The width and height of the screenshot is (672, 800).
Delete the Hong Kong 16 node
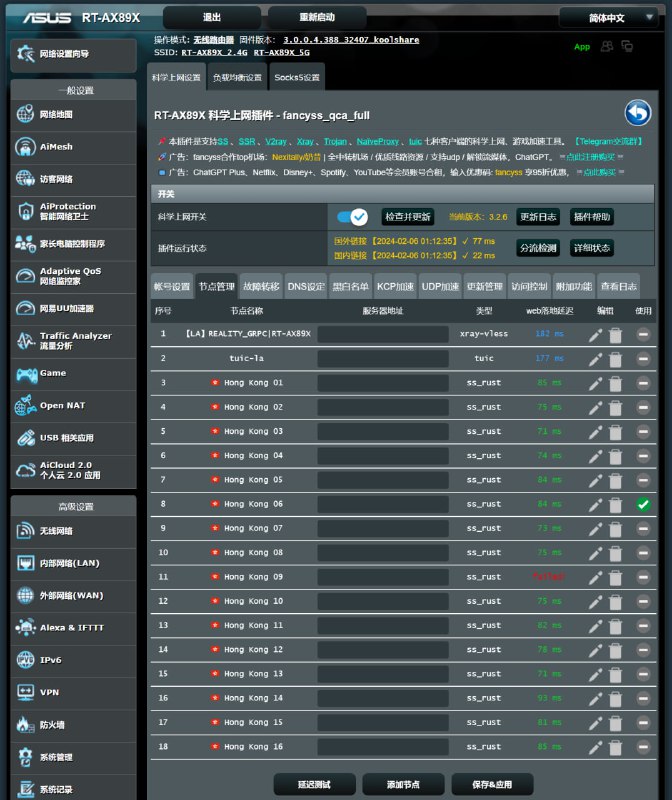click(616, 747)
